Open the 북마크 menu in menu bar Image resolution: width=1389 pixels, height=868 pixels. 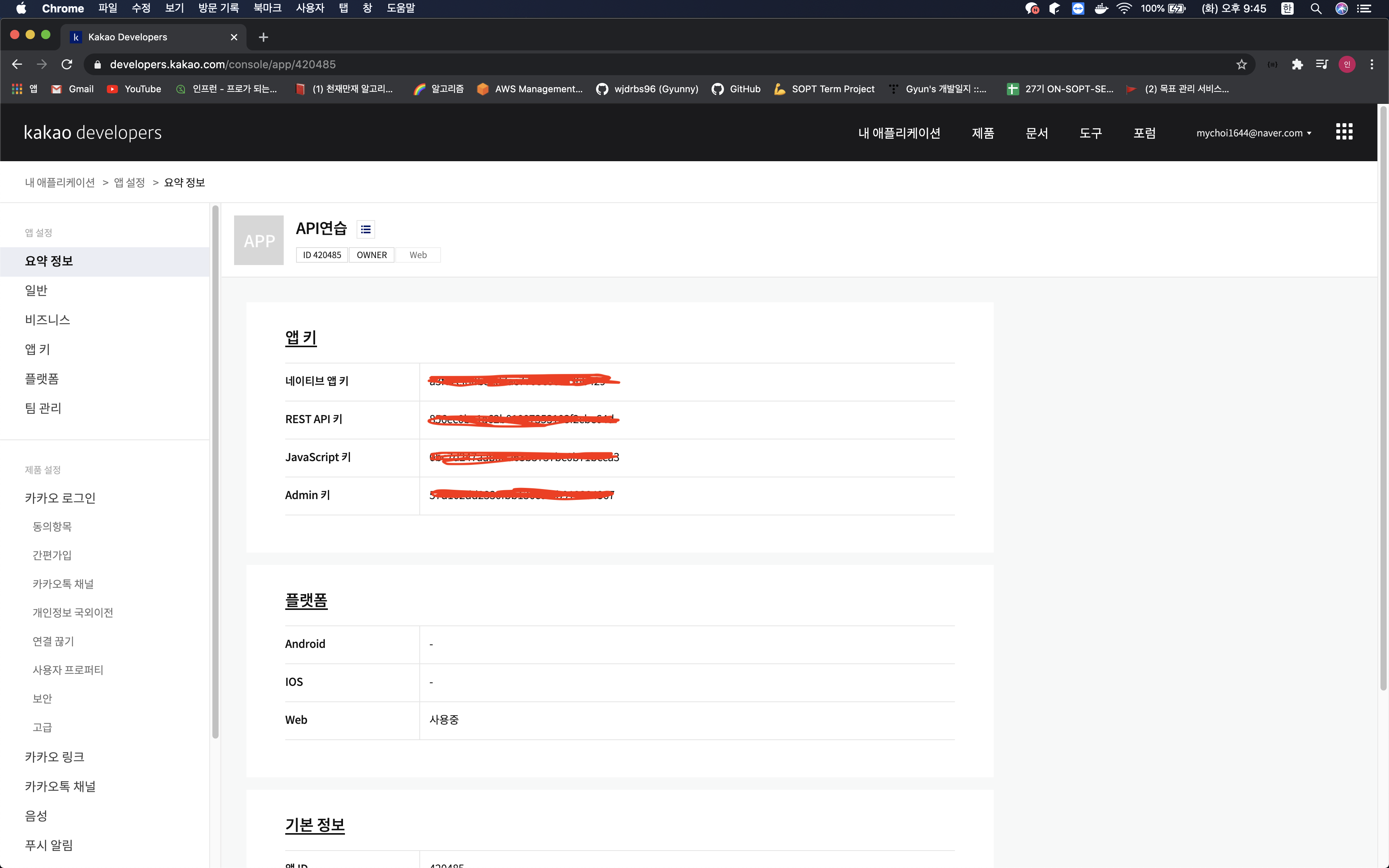click(x=267, y=9)
